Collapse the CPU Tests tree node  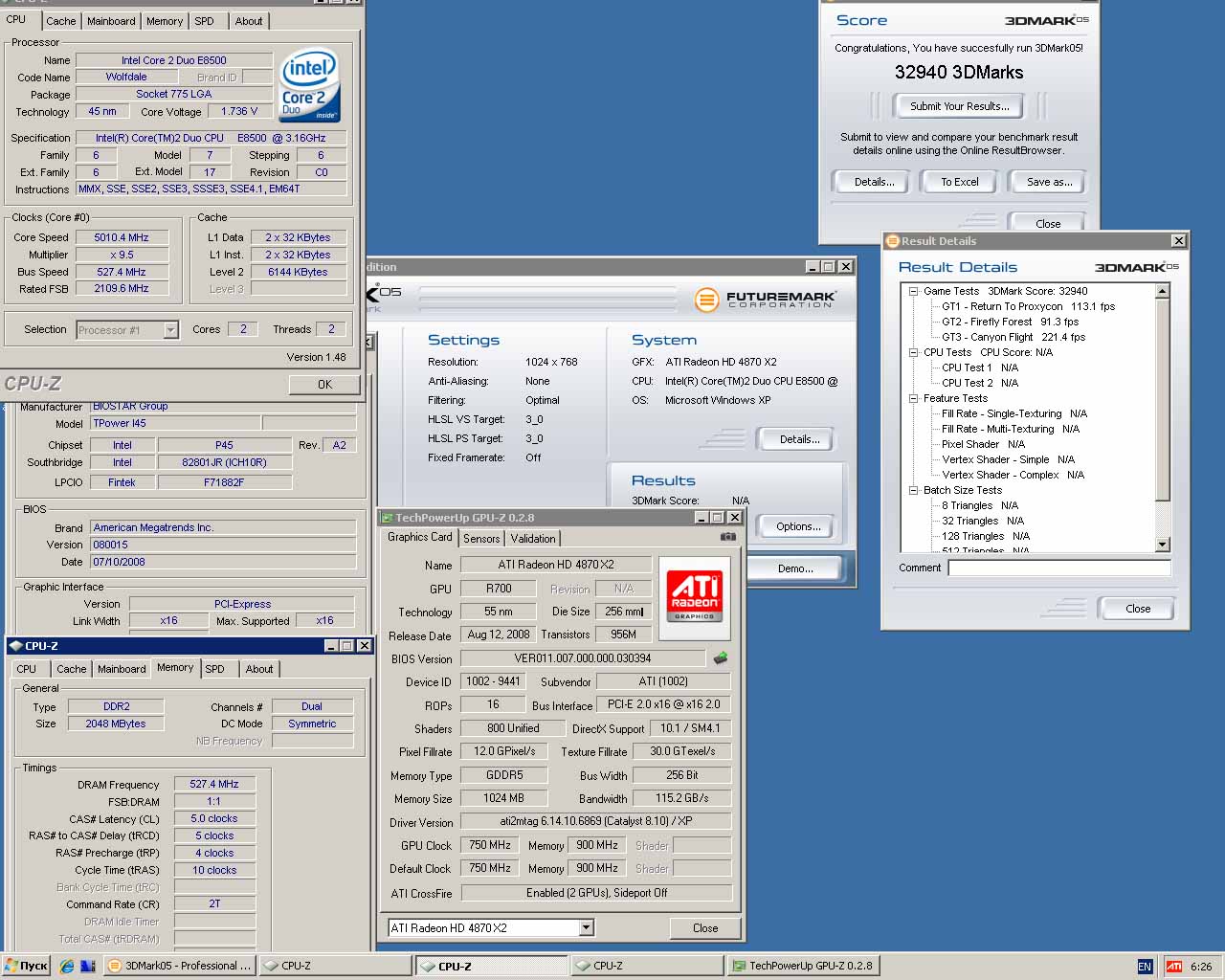tap(913, 352)
